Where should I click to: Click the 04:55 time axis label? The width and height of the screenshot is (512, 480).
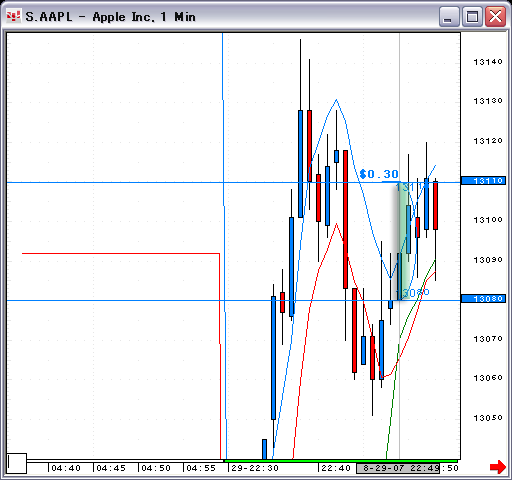pos(201,468)
